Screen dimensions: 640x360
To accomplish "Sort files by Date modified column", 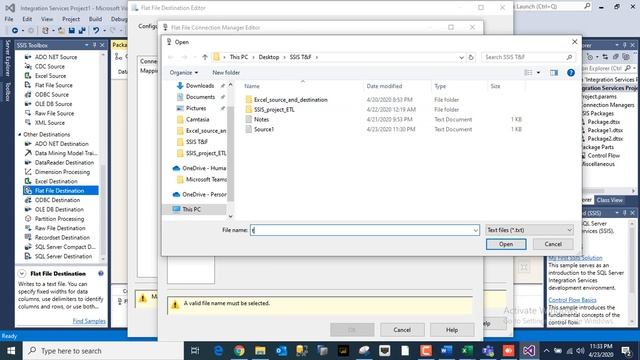I will point(384,86).
